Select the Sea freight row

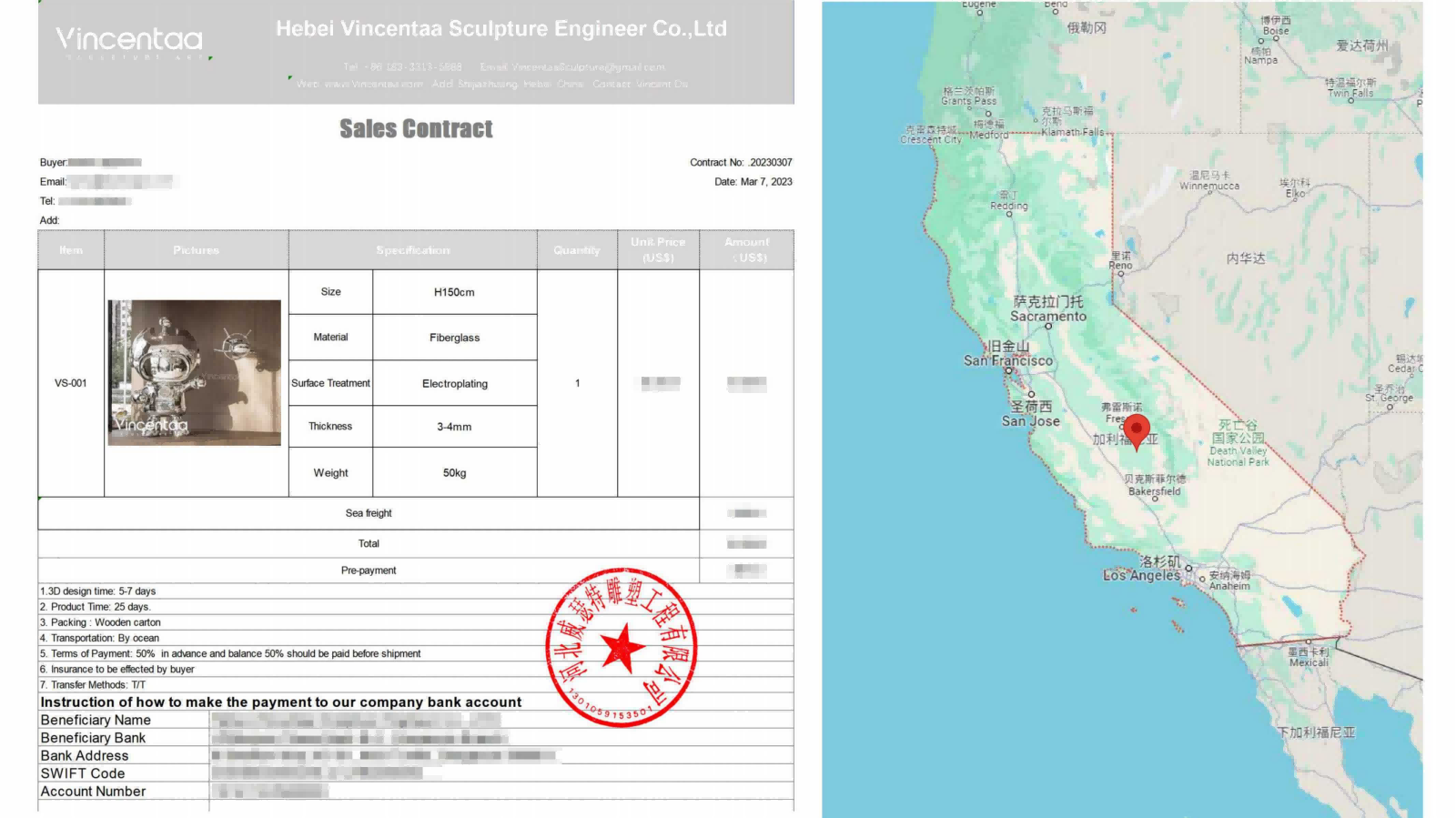point(369,513)
